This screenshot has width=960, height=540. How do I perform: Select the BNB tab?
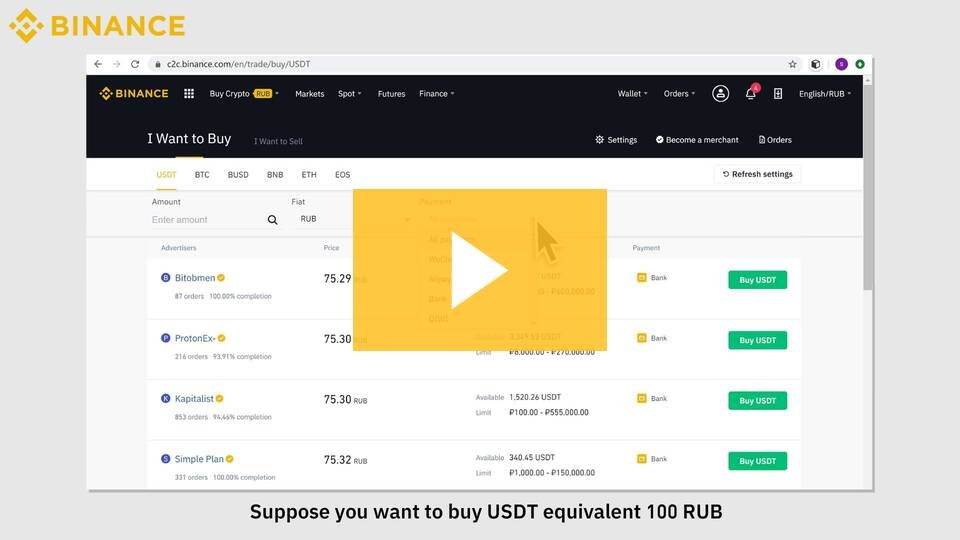coord(275,175)
